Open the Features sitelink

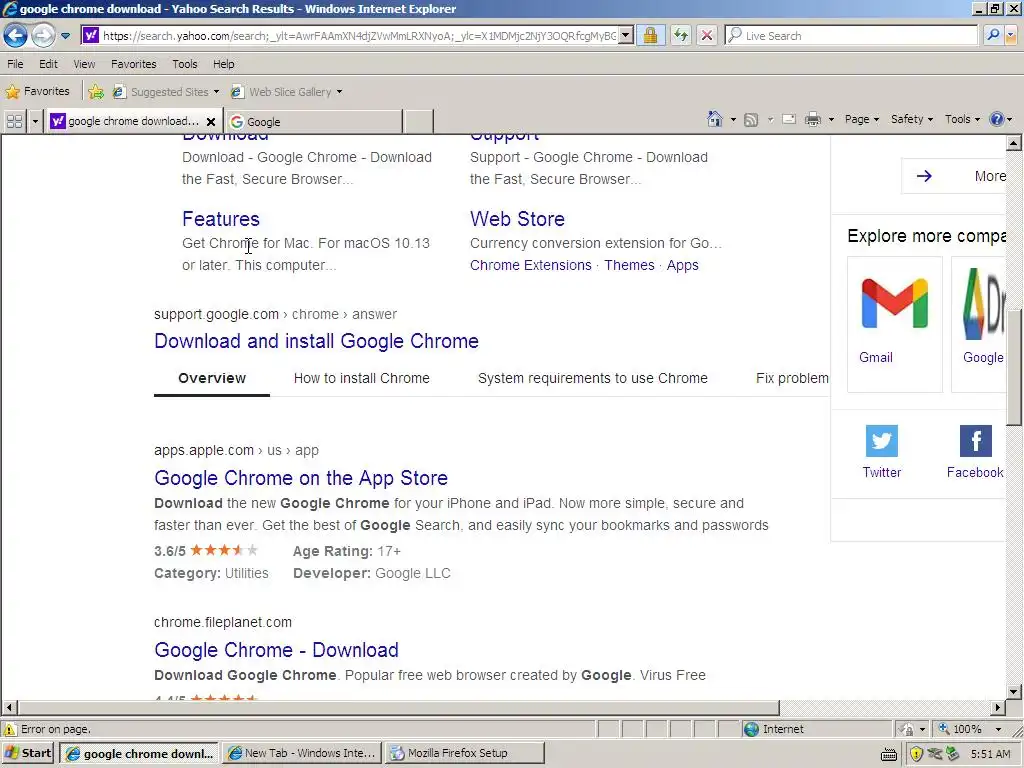click(x=221, y=219)
